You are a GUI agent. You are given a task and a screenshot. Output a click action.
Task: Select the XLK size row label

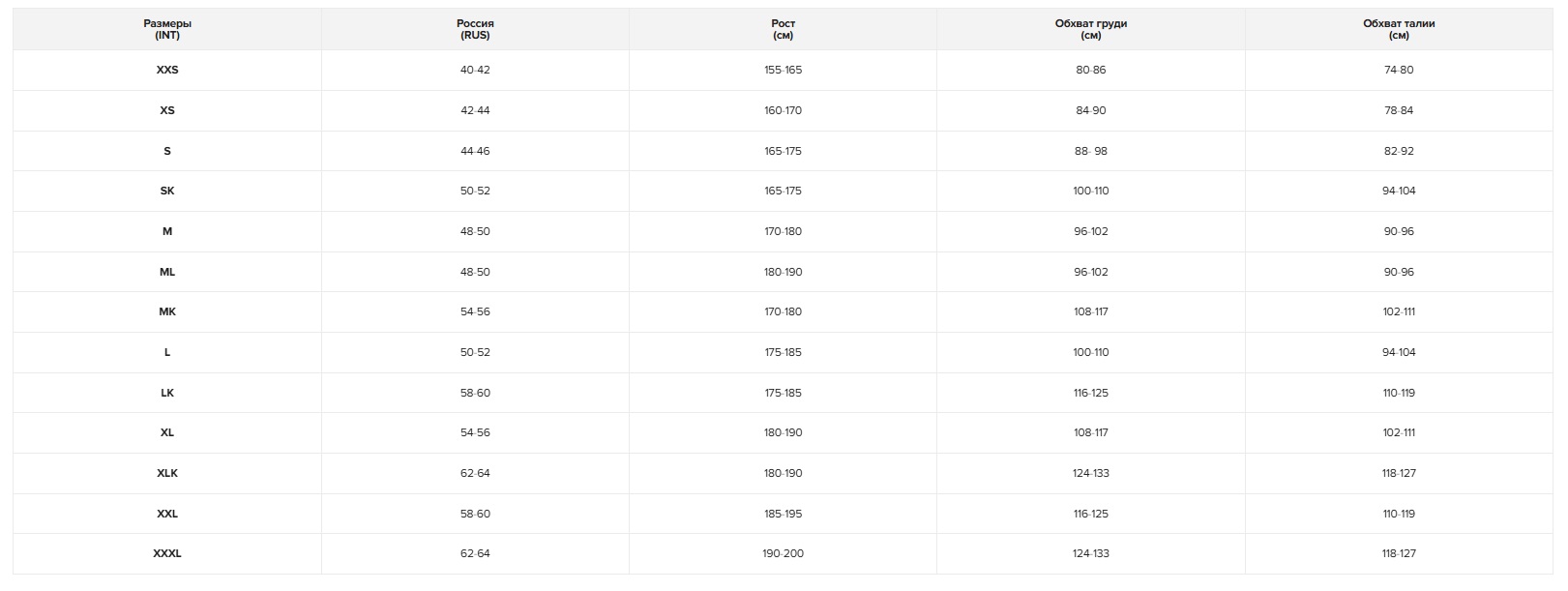click(167, 473)
